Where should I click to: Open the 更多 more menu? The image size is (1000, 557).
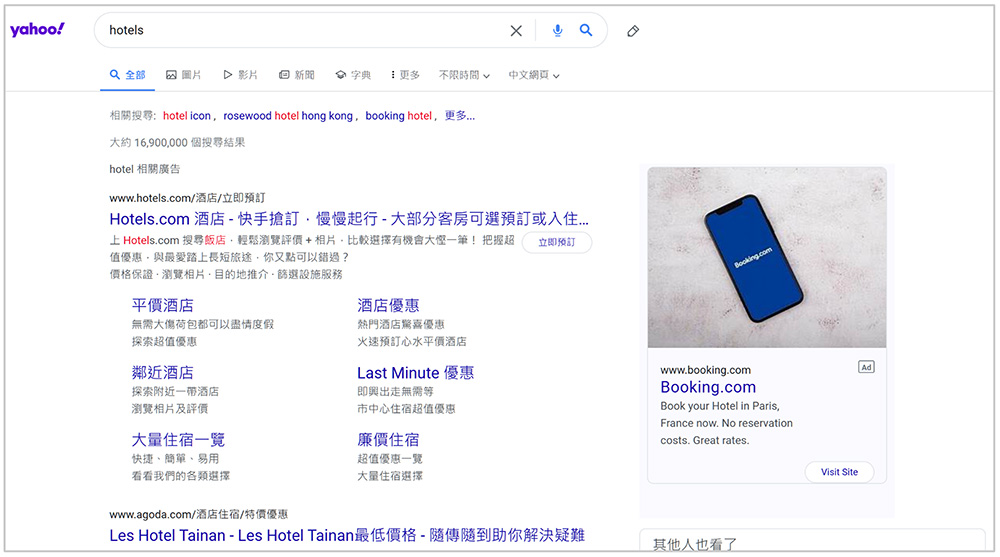[406, 75]
